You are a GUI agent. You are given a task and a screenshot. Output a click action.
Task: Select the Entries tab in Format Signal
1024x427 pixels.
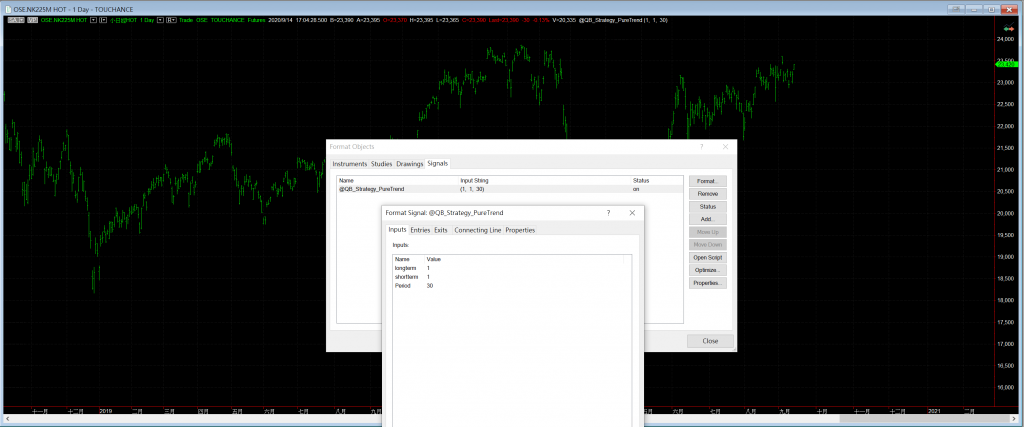420,230
